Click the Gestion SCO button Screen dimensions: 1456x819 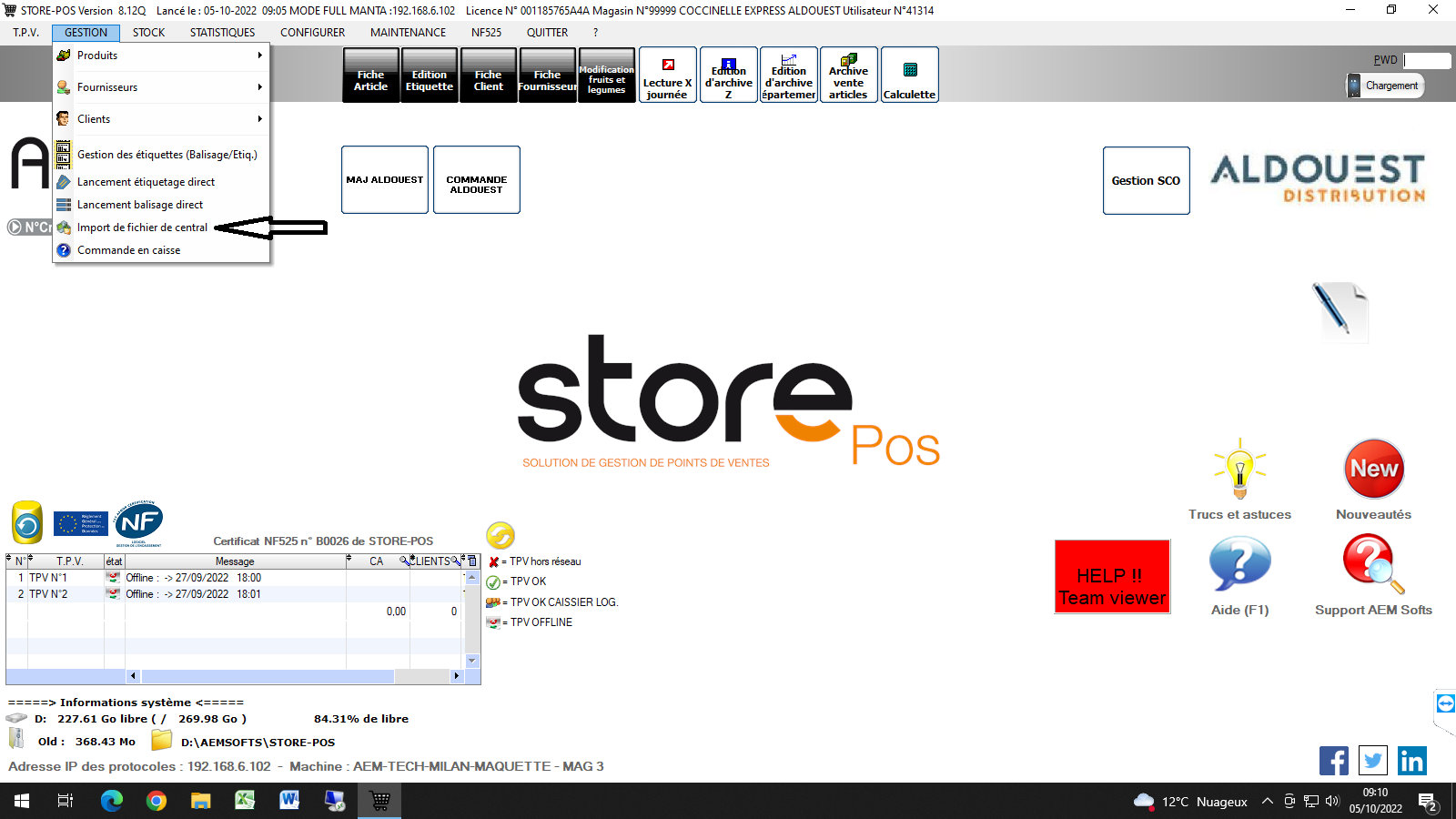1146,181
